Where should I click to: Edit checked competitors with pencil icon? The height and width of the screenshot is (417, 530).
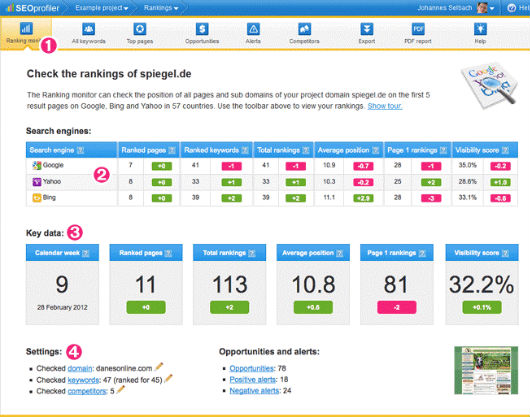click(x=121, y=390)
